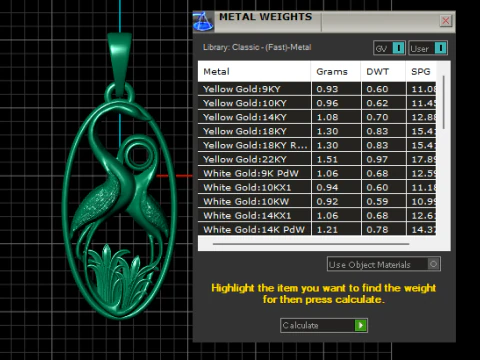Select the Yellow Gold:14KY row
Image resolution: width=480 pixels, height=360 pixels.
pos(317,117)
